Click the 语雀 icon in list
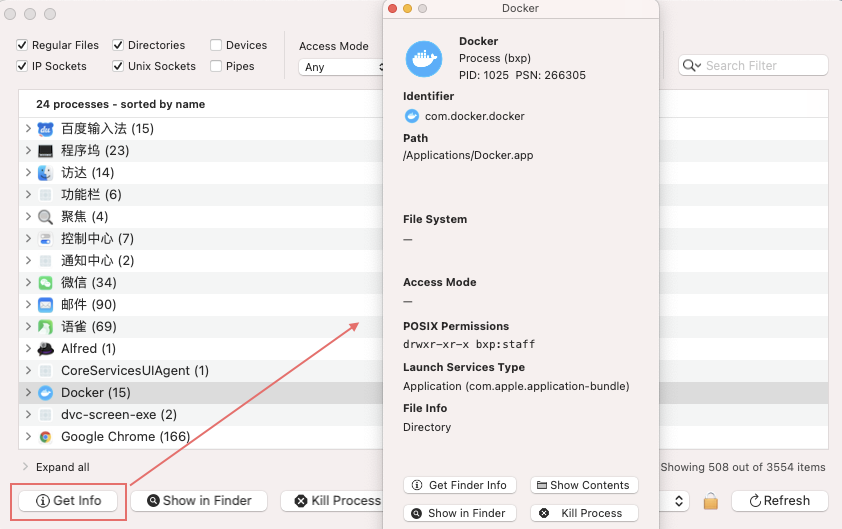This screenshot has width=842, height=529. coord(46,327)
